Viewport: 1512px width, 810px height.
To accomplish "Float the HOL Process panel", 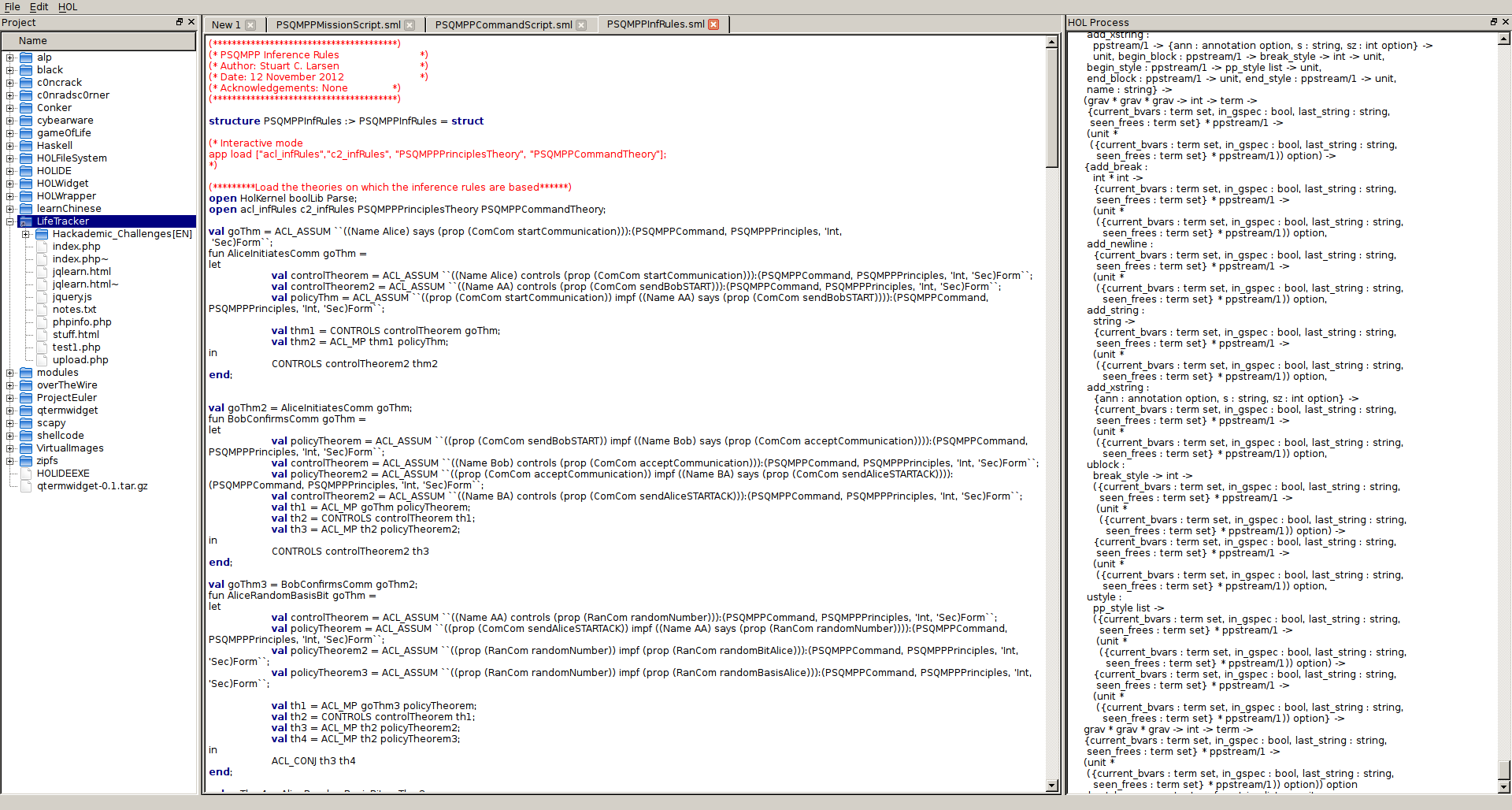I will coord(1494,22).
